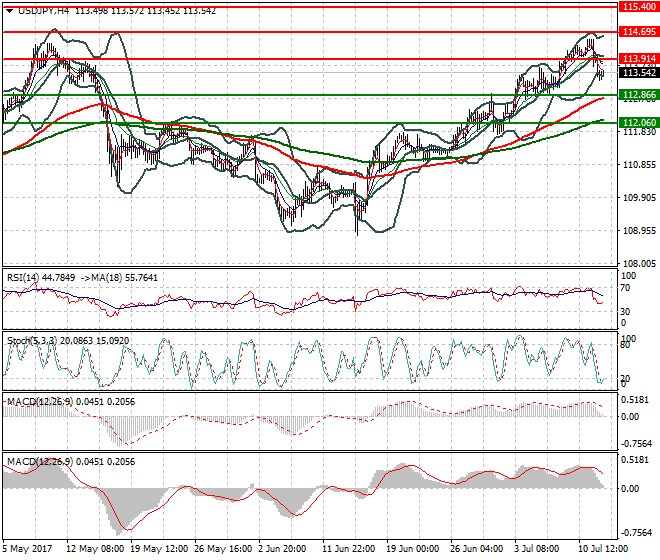This screenshot has height=560, width=660.
Task: Click the 108.955 price axis value
Action: 639,231
